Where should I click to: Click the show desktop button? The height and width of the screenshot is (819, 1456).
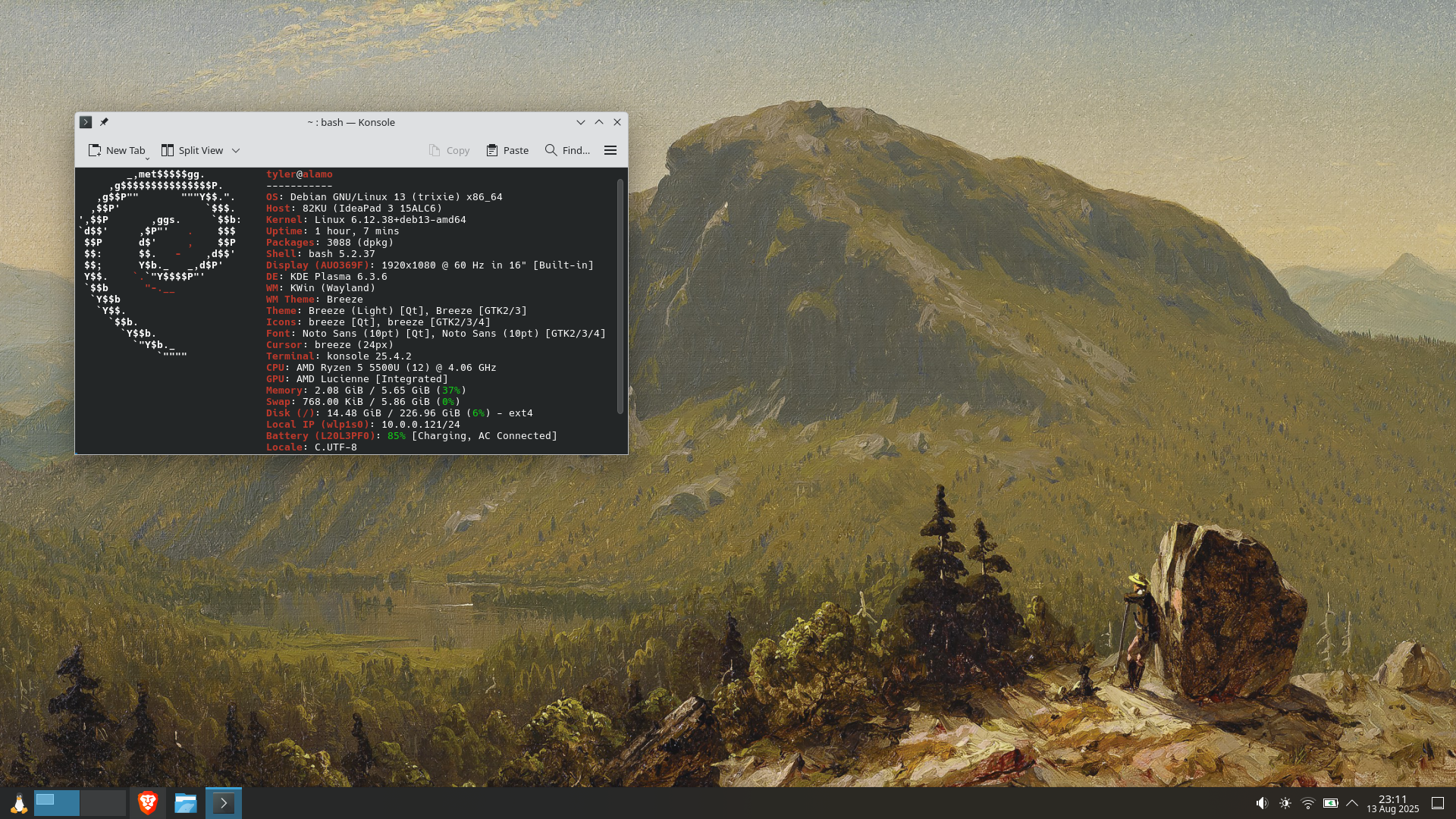click(1438, 803)
